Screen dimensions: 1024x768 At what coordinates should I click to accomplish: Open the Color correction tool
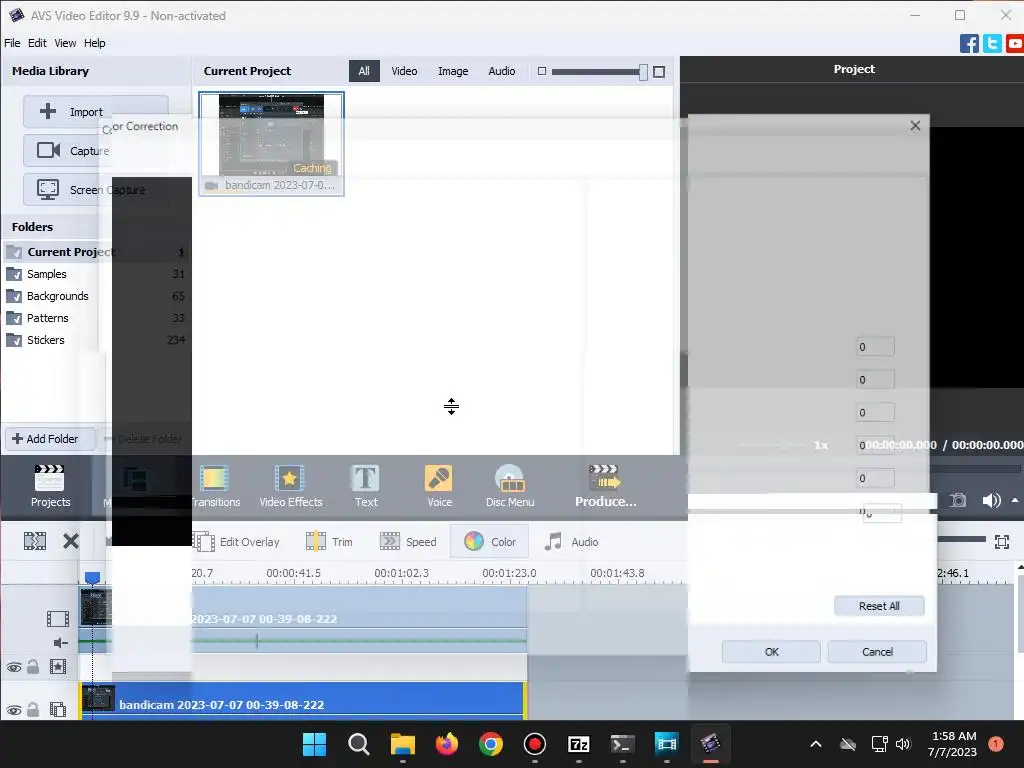[490, 541]
